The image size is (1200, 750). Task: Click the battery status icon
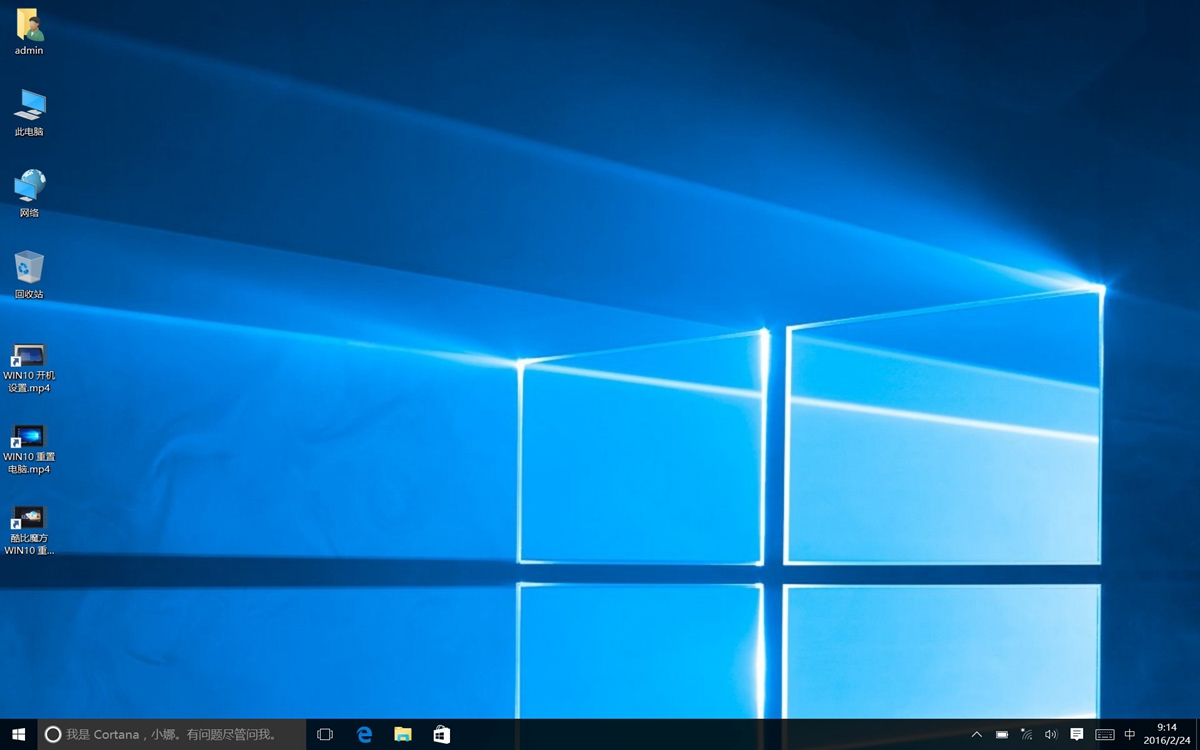pos(1002,735)
